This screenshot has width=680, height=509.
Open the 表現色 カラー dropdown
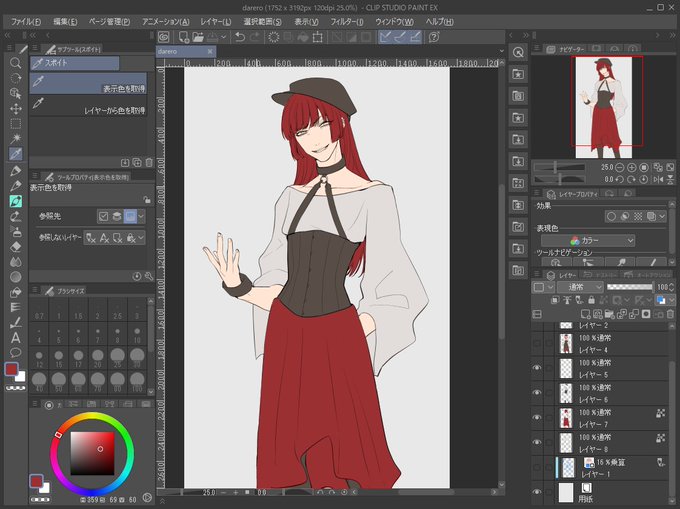(x=588, y=240)
